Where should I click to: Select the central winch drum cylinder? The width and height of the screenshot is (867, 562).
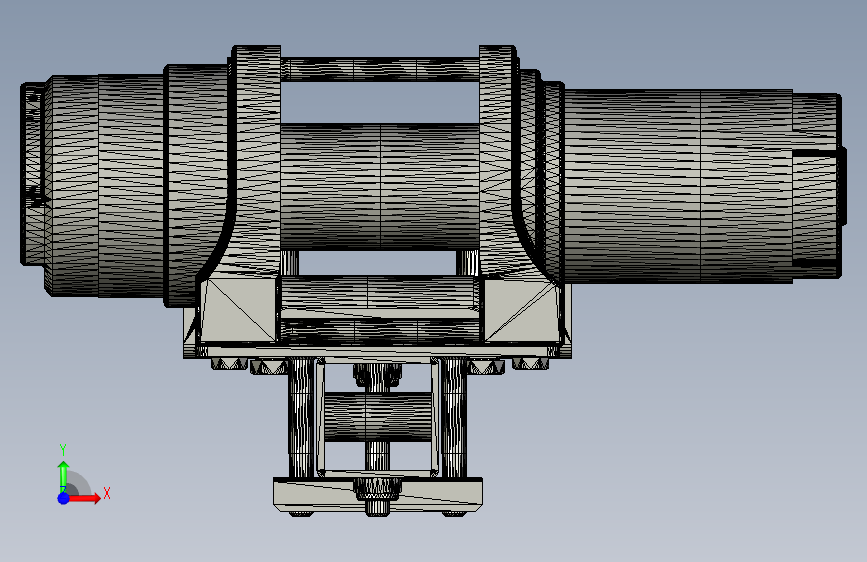(380, 186)
